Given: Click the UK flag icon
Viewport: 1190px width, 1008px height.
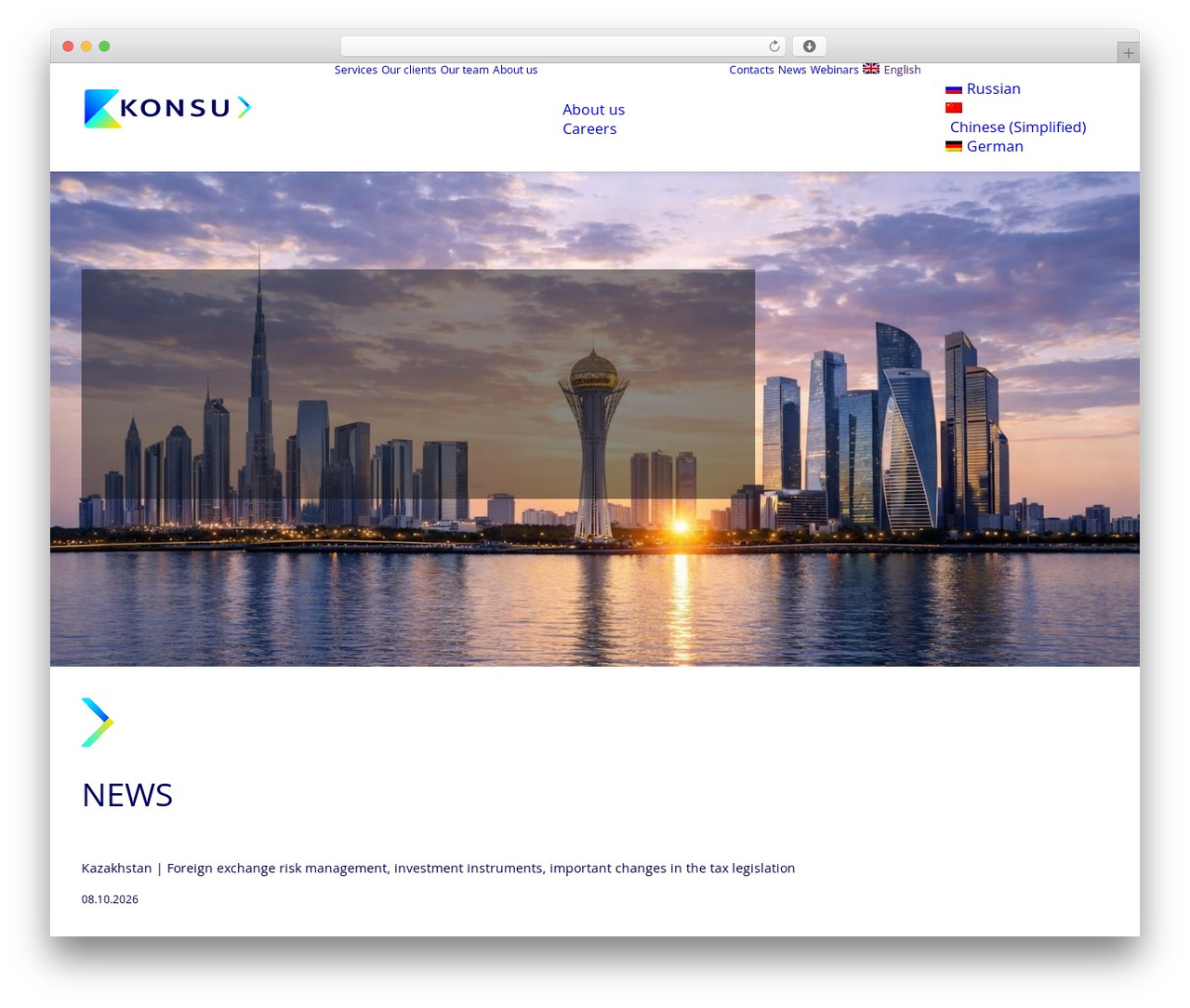Looking at the screenshot, I should coord(871,69).
